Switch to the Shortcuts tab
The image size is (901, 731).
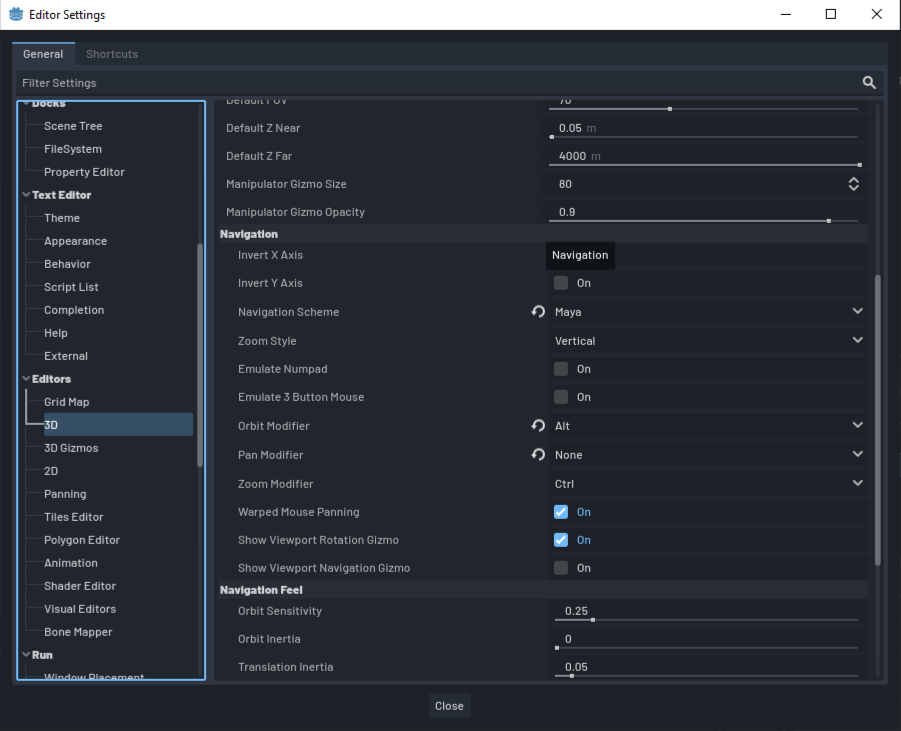(112, 54)
